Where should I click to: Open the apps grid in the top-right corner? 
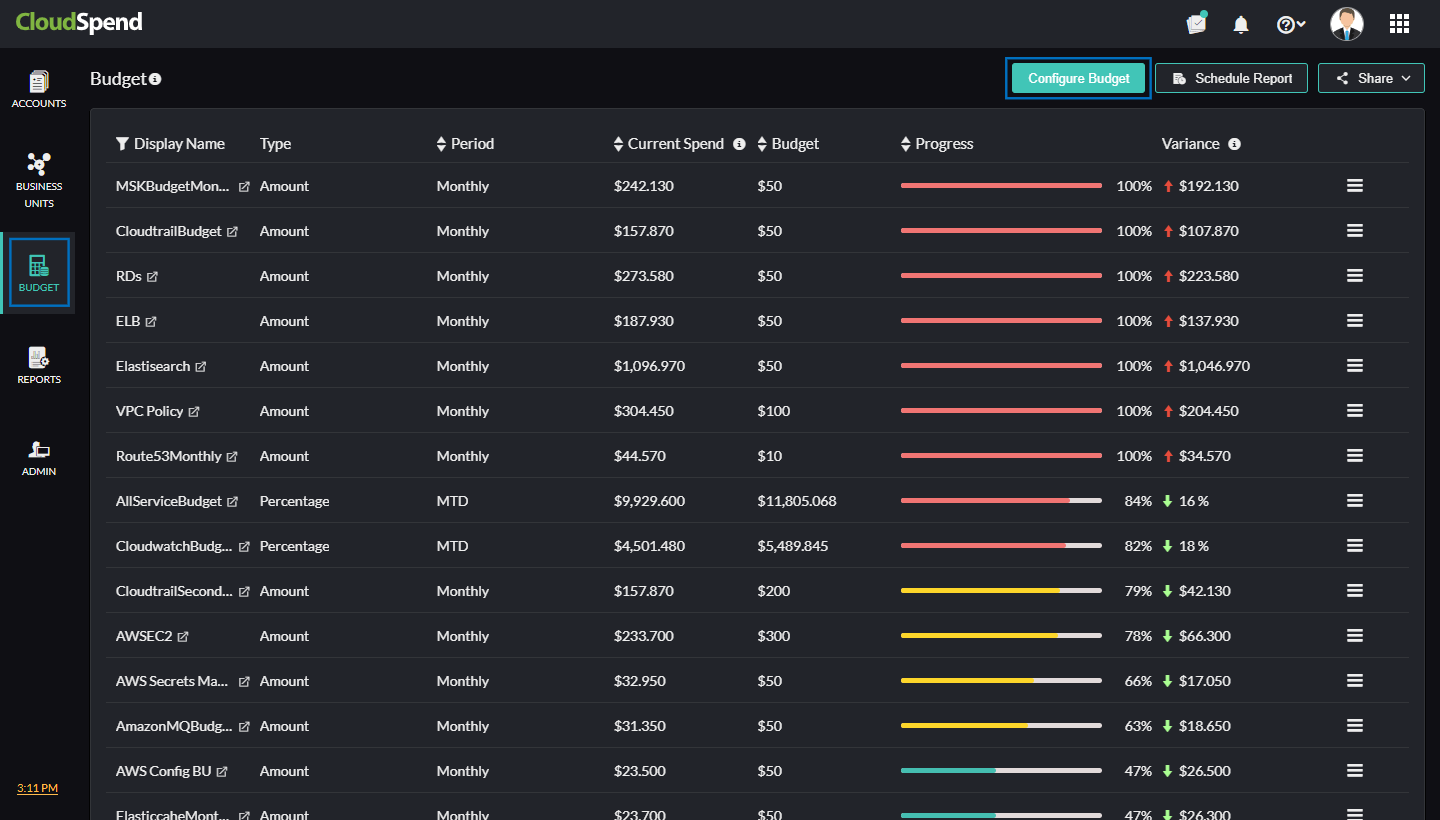pos(1399,23)
